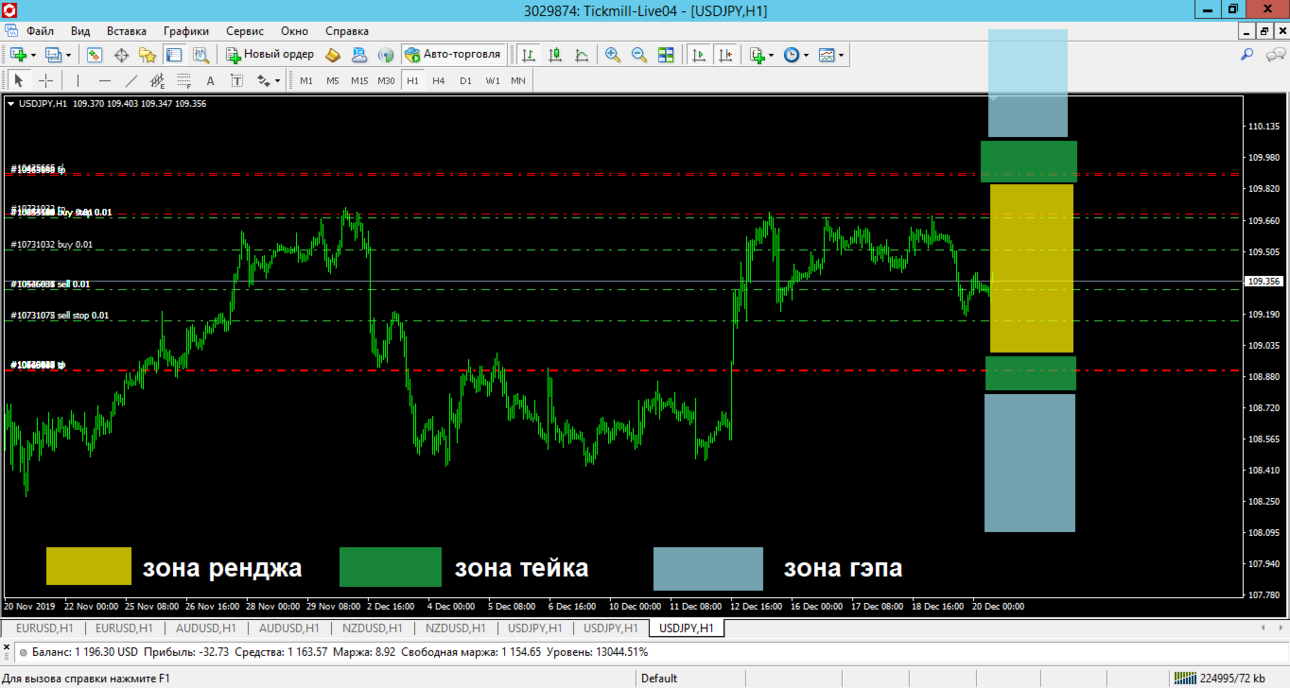Viewport: 1290px width, 688px height.
Task: Toggle the Авто-торговля button
Action: [x=452, y=55]
